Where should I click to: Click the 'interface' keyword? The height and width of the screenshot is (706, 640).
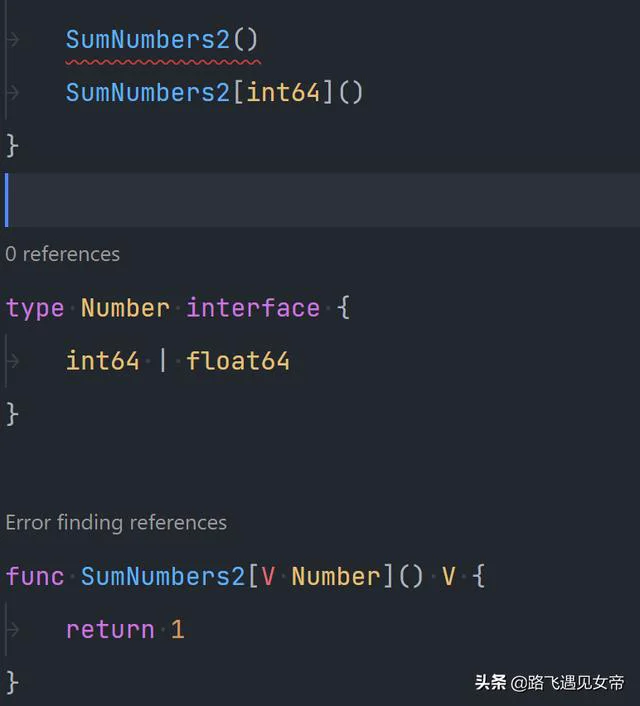click(x=253, y=308)
